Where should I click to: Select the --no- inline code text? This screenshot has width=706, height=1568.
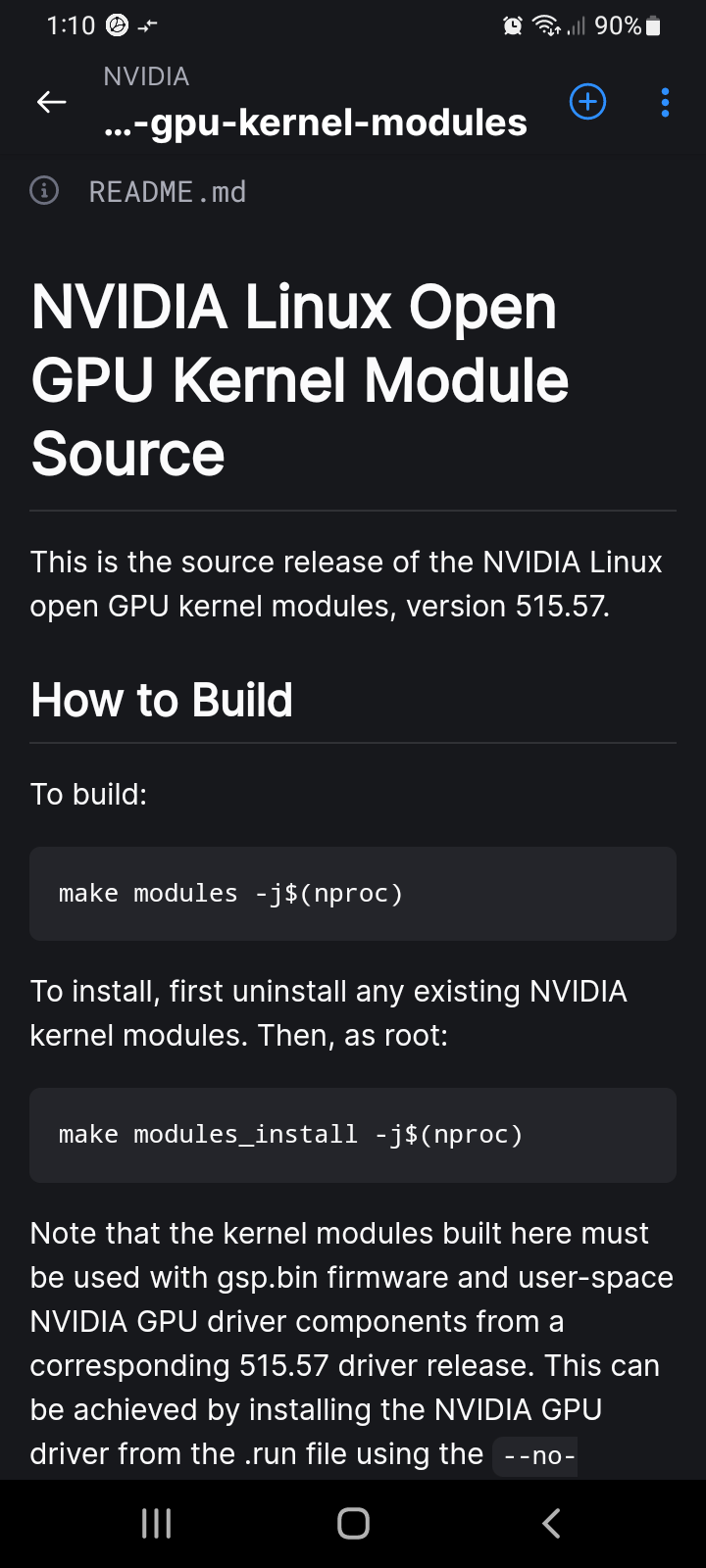tap(535, 1454)
